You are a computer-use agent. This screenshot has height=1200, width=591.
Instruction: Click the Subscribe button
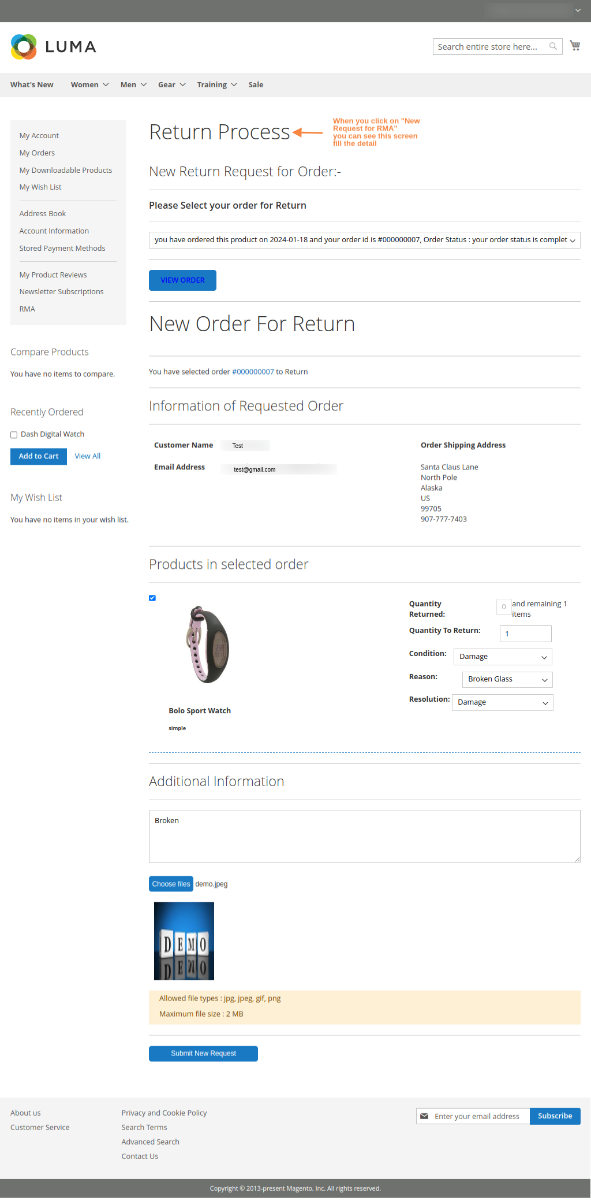[555, 1116]
